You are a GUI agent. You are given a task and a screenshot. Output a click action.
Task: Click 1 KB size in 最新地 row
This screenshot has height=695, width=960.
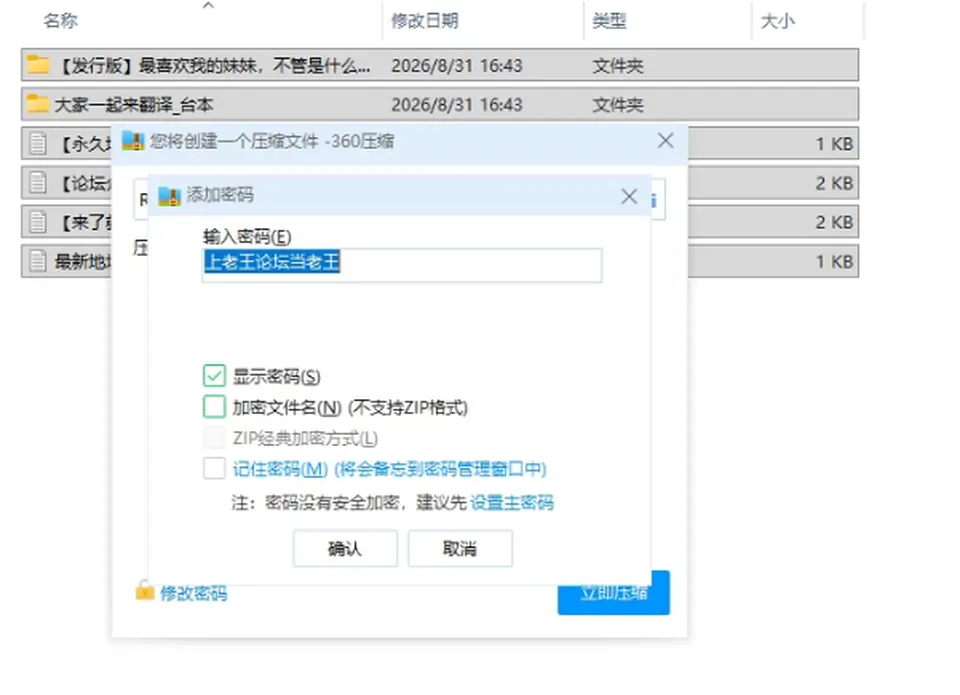(x=834, y=261)
